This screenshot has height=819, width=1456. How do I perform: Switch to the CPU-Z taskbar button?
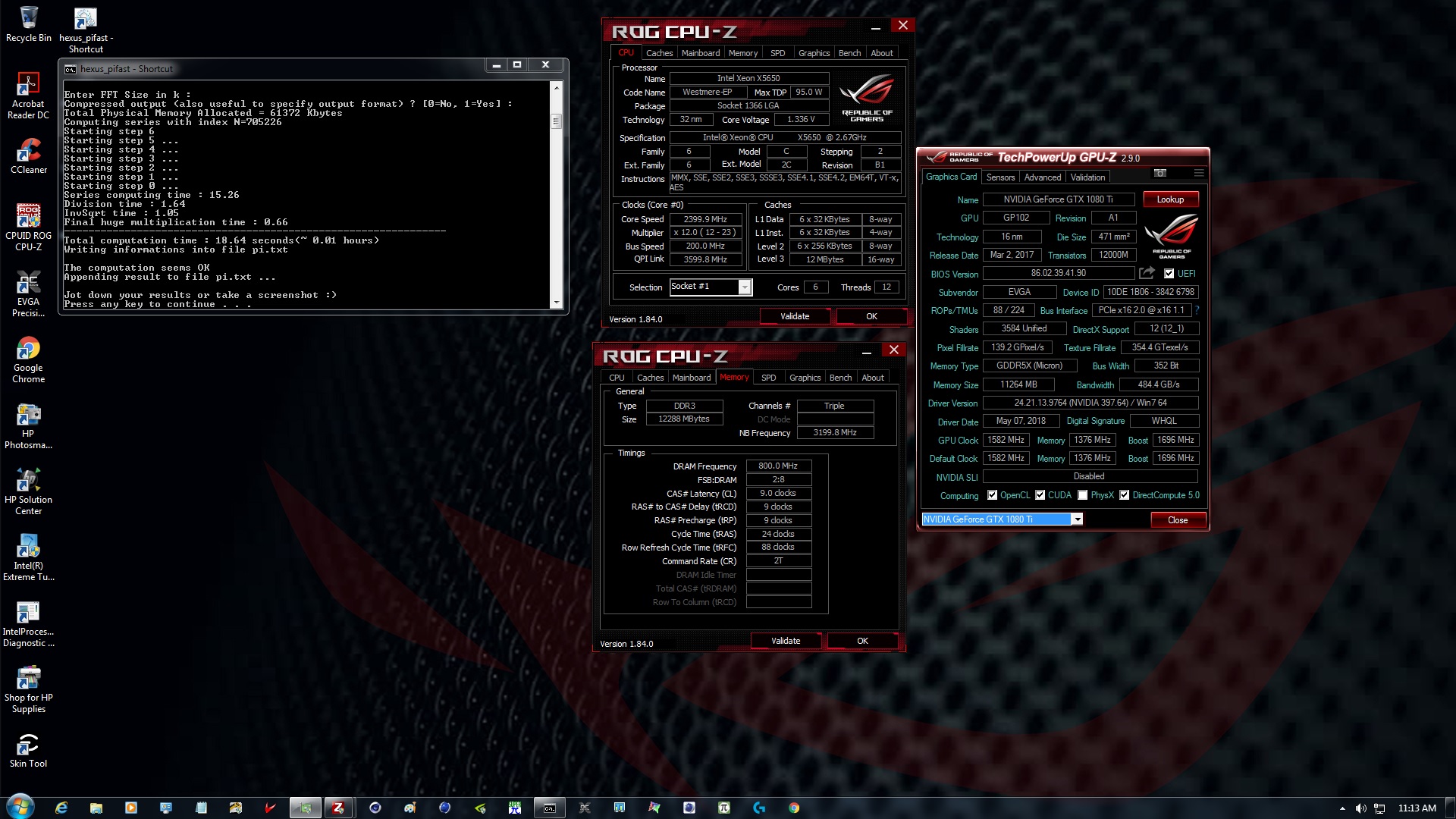coord(339,808)
